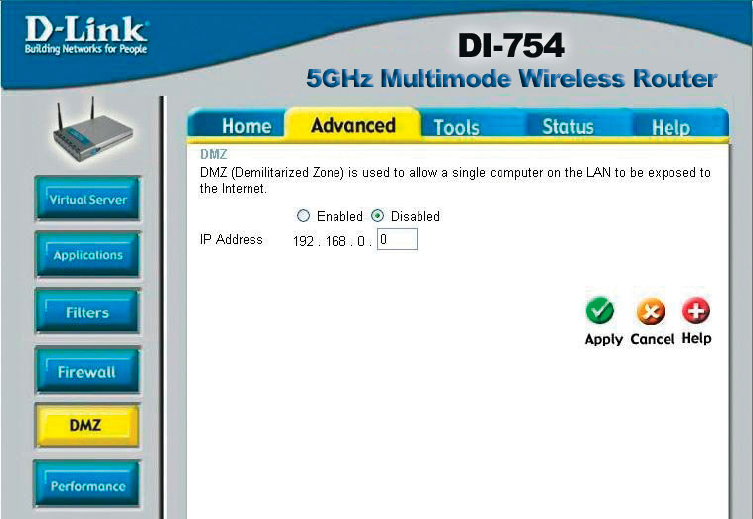Switch to the Advanced tab

tap(353, 125)
